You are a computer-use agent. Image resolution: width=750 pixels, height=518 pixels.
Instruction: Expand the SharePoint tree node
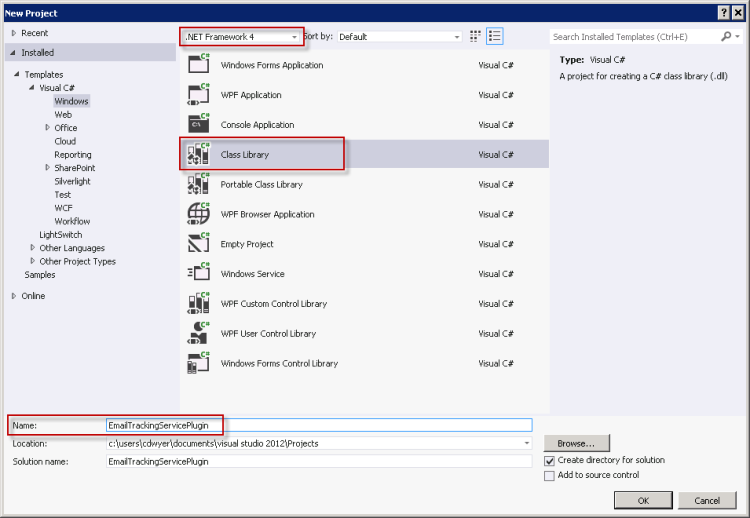(47, 167)
